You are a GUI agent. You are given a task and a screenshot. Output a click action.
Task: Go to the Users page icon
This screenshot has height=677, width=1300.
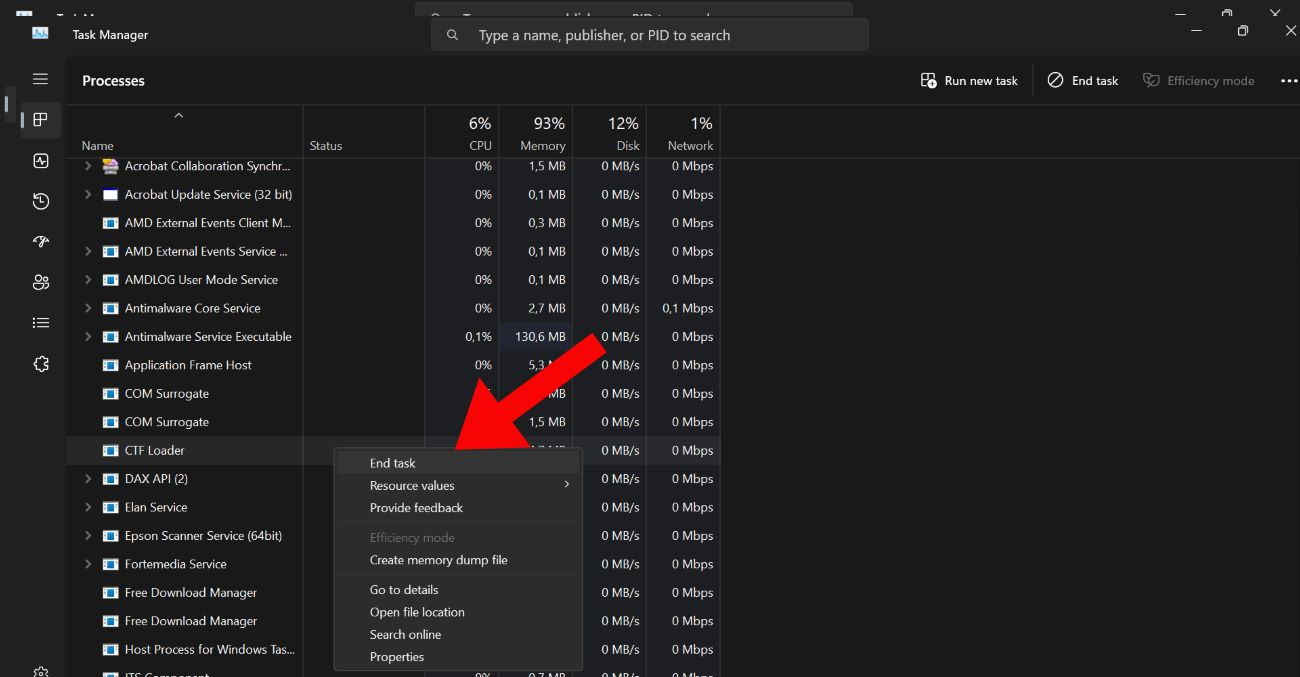[41, 282]
